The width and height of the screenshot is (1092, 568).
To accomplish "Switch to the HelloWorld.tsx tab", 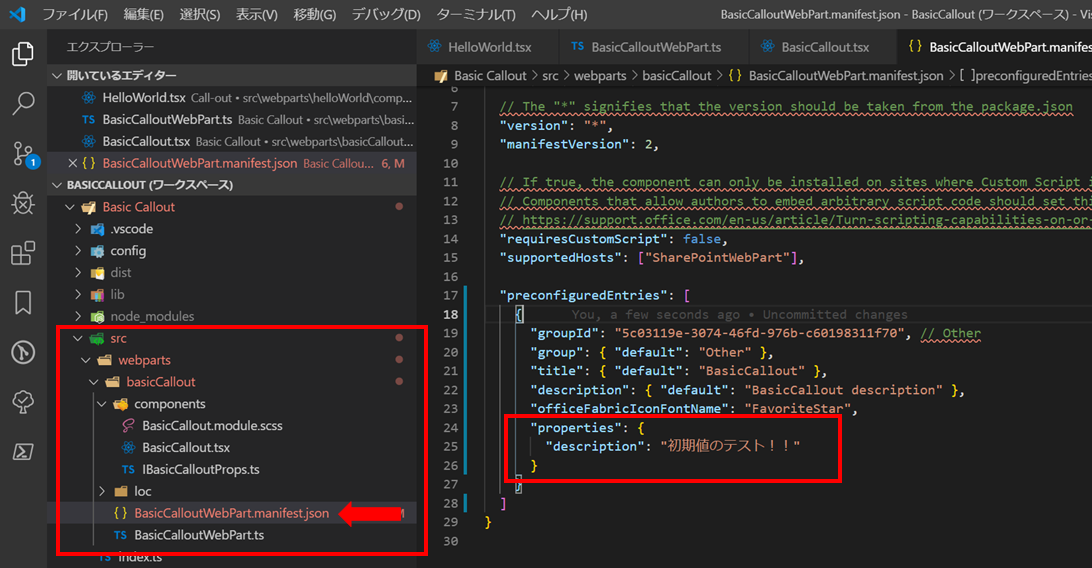I will (488, 47).
